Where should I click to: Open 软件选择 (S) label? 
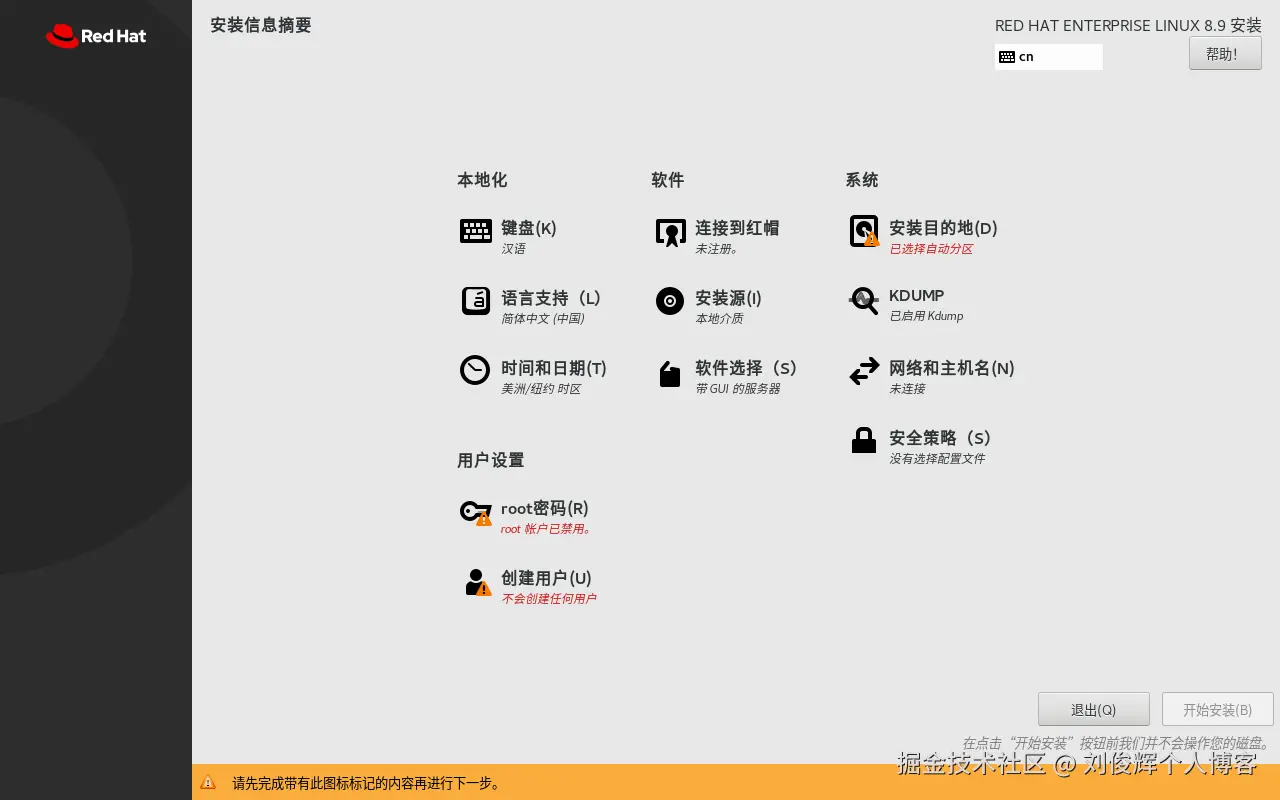pyautogui.click(x=746, y=368)
